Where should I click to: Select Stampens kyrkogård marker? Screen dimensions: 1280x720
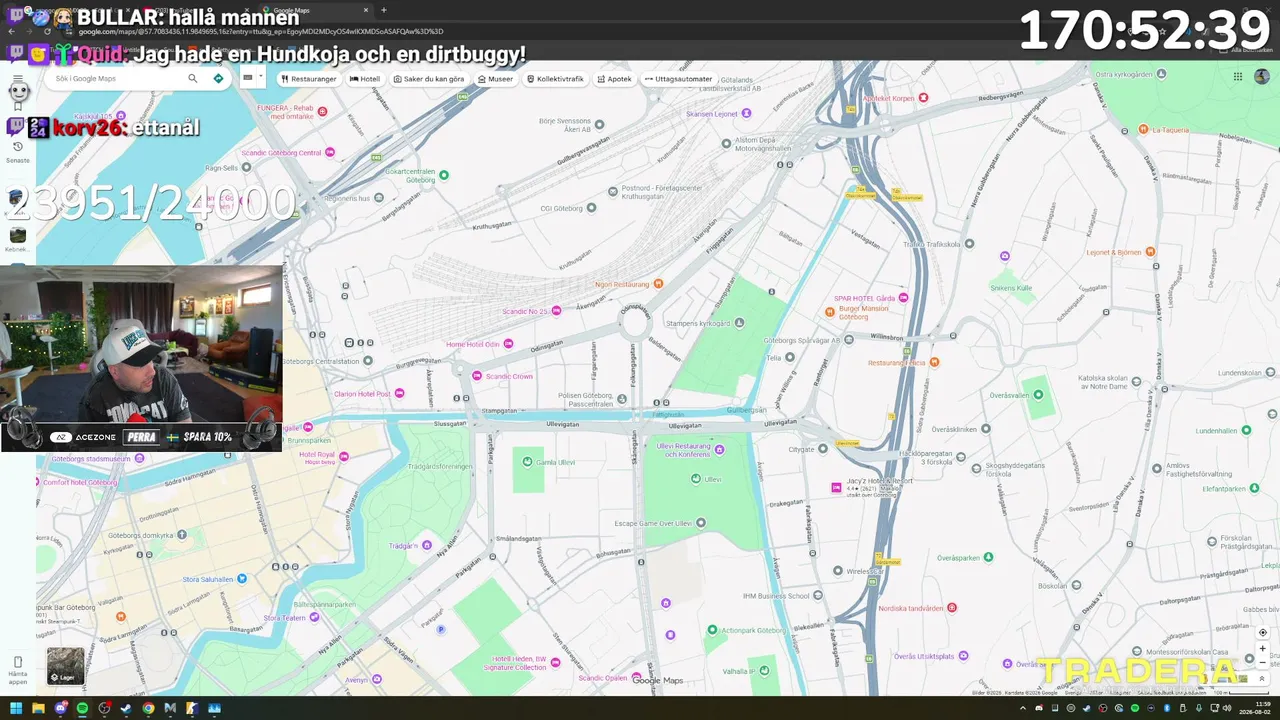point(739,323)
